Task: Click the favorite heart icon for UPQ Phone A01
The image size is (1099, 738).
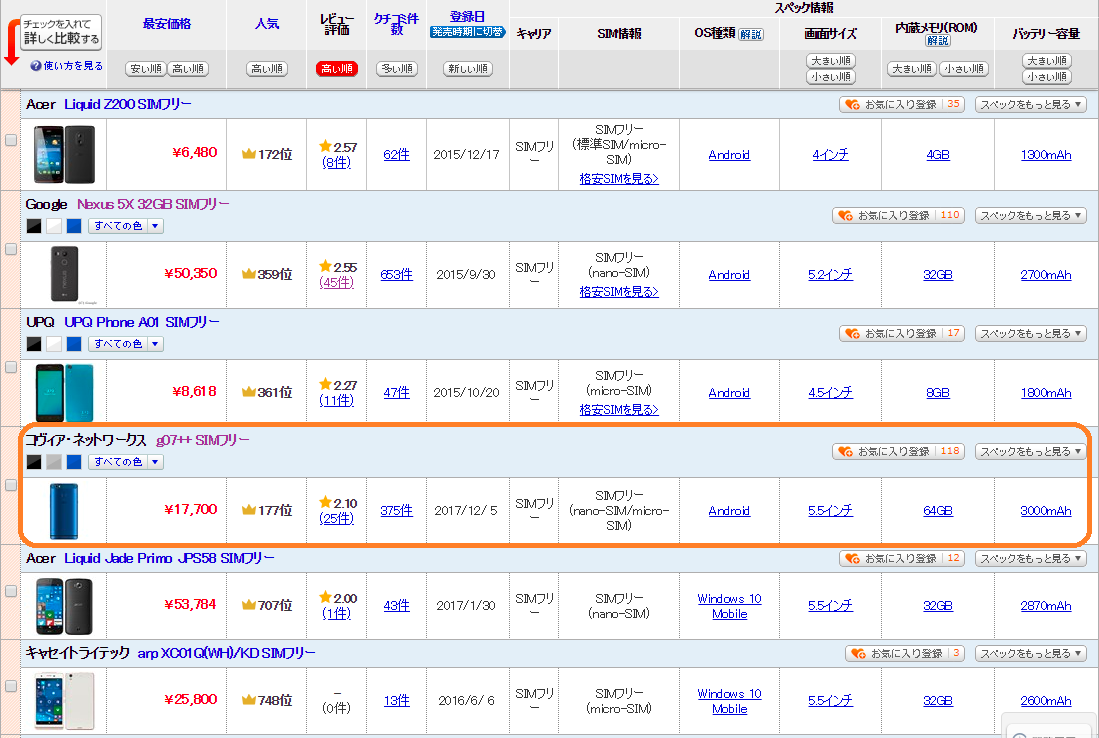Action: pos(852,333)
